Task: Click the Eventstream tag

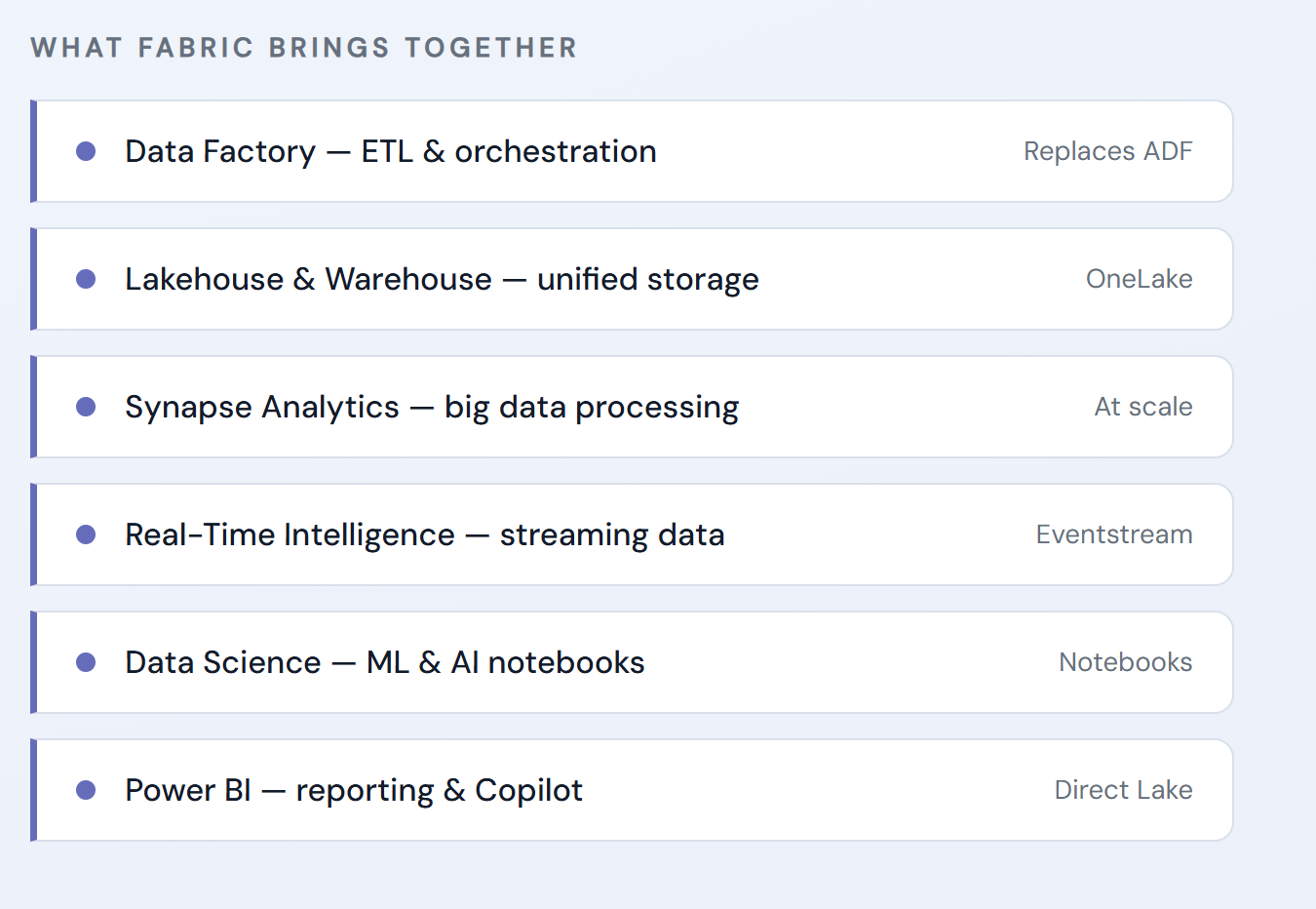Action: coord(1113,534)
